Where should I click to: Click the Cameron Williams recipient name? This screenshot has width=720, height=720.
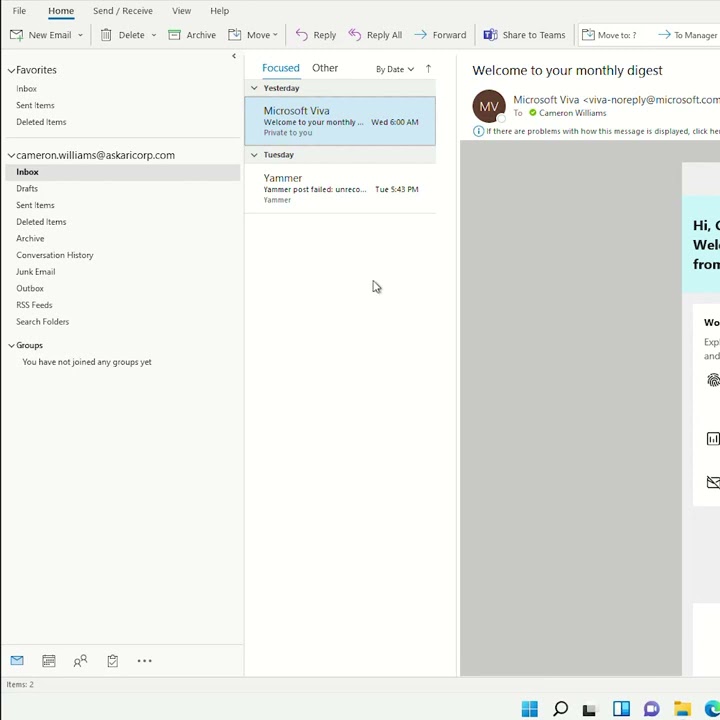(572, 113)
